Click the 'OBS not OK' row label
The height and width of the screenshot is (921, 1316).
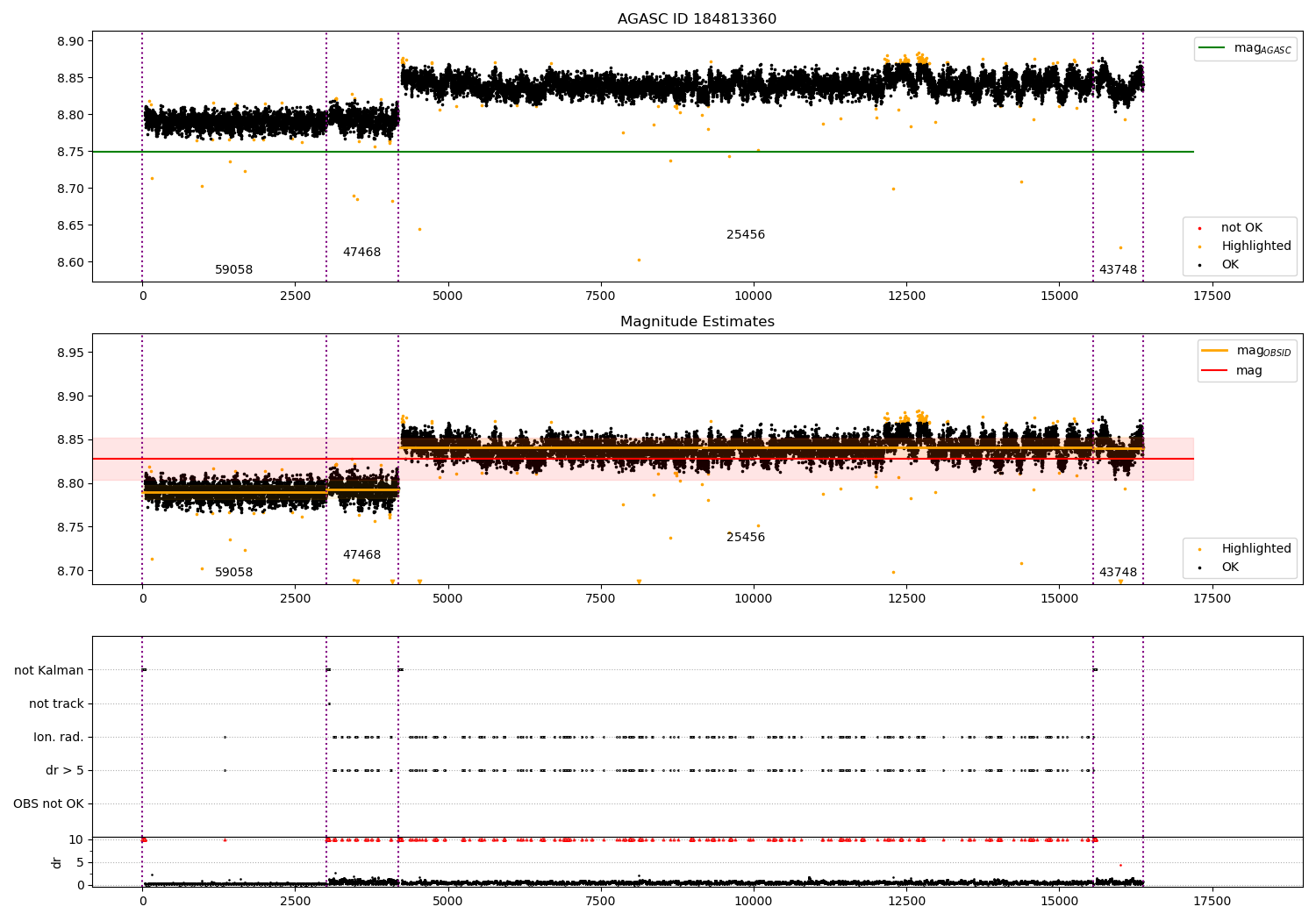tap(48, 804)
